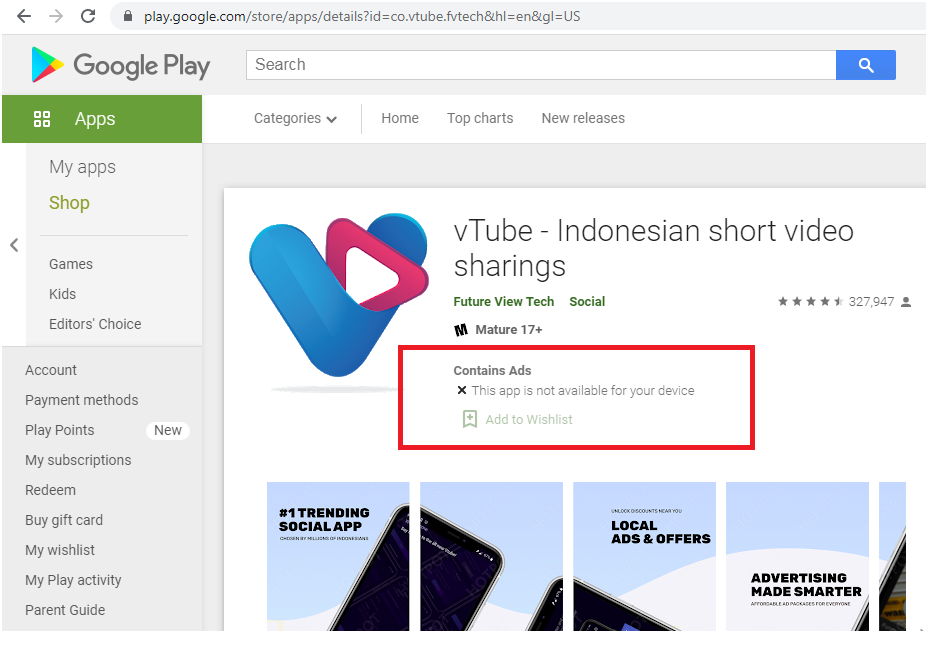
Task: Open My wishlist
Action: [x=60, y=550]
